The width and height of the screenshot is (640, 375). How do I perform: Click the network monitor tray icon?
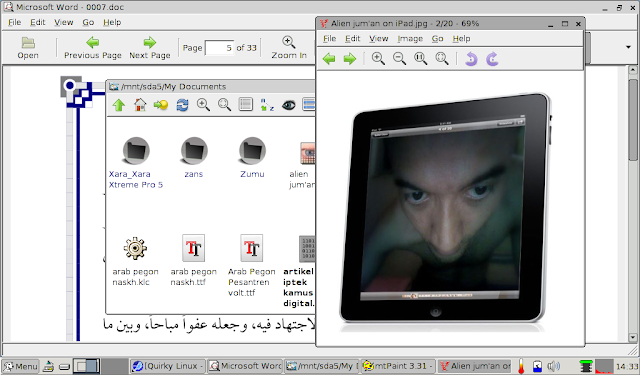point(586,366)
